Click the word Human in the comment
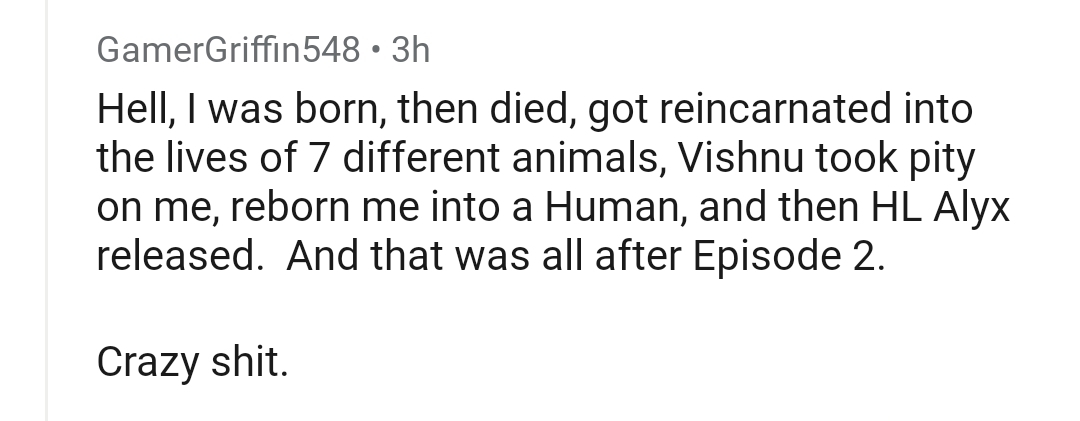 click(x=612, y=207)
